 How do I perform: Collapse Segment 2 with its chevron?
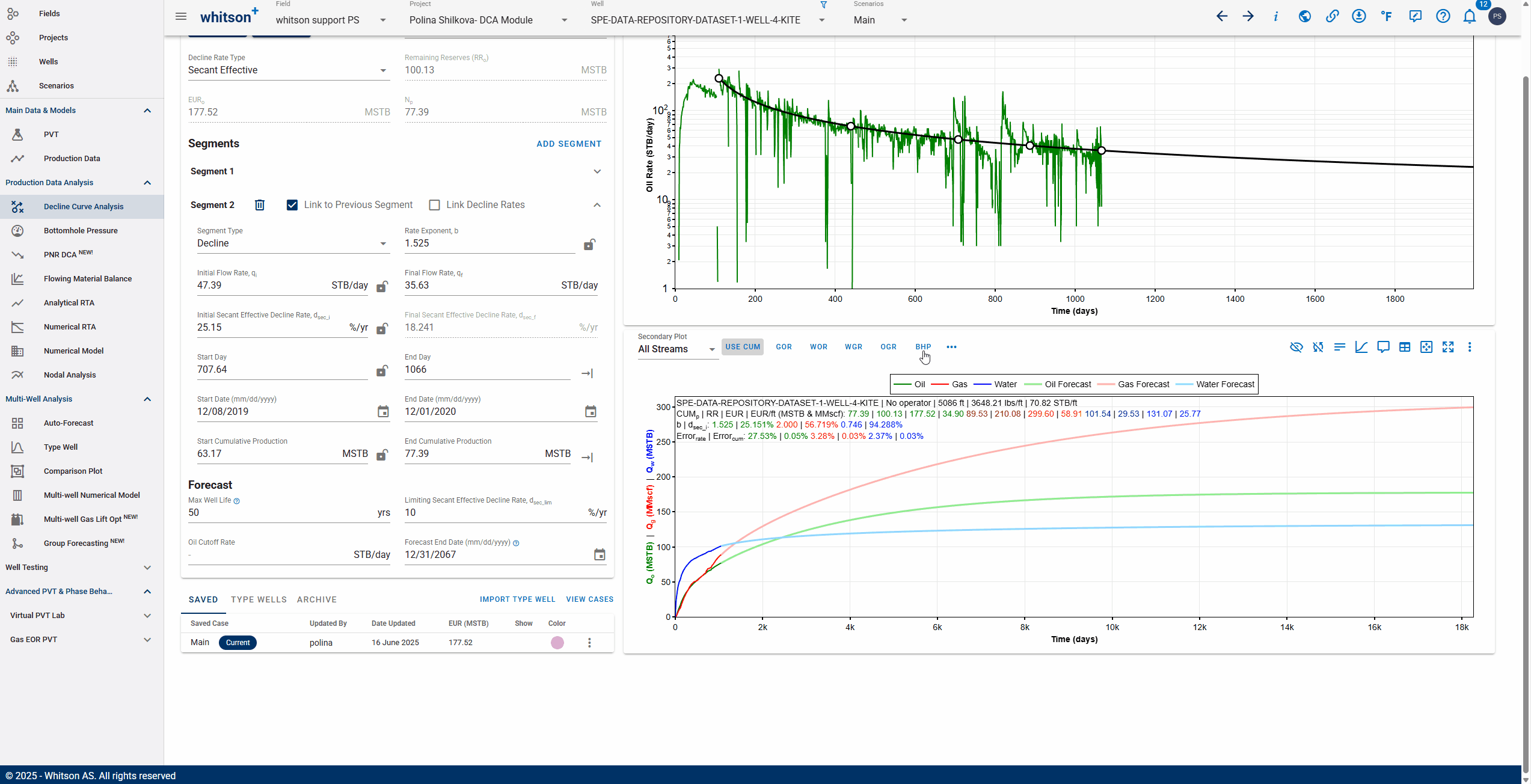pyautogui.click(x=597, y=205)
